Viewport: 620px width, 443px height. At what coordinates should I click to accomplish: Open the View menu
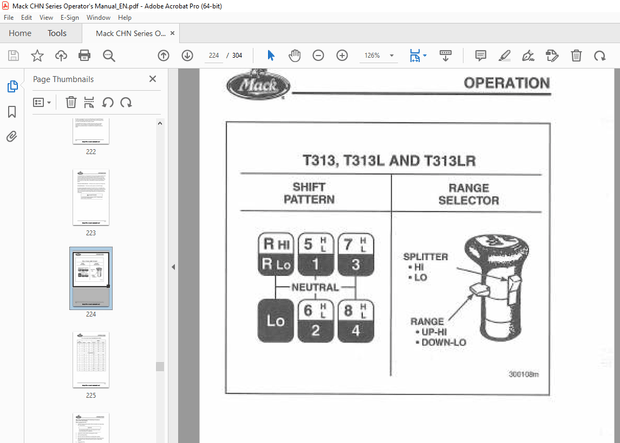tap(46, 17)
